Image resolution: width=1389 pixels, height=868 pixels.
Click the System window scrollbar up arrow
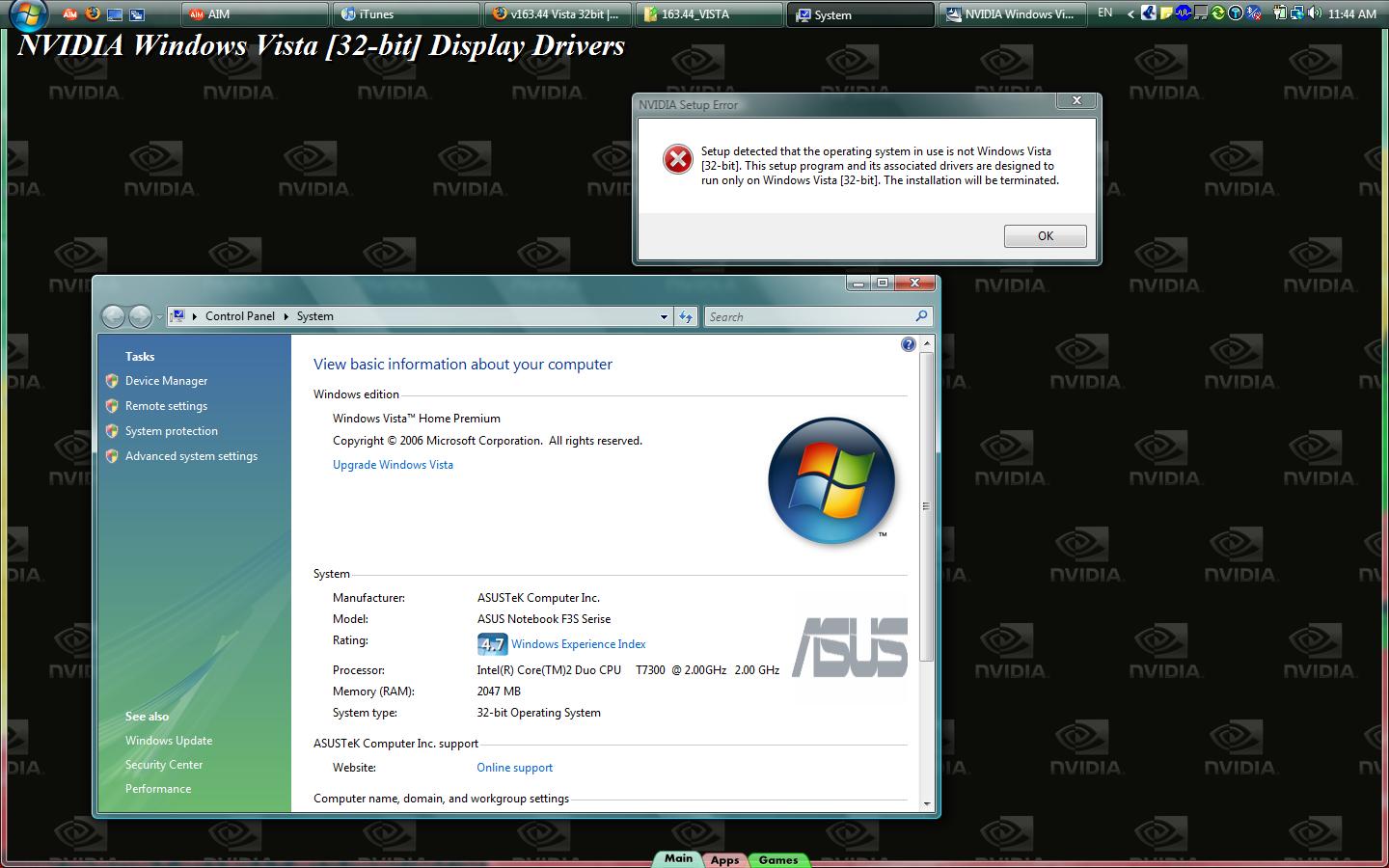[927, 343]
